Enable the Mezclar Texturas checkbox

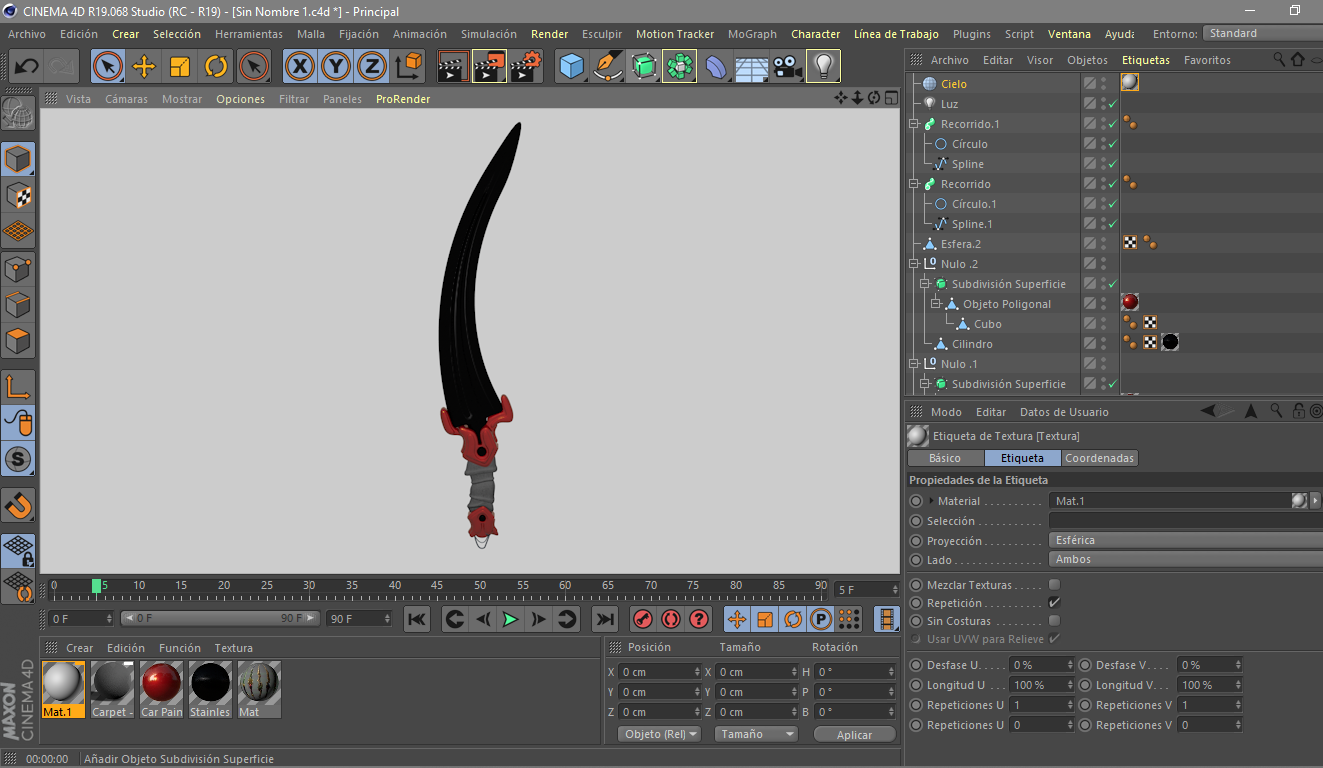point(1054,585)
